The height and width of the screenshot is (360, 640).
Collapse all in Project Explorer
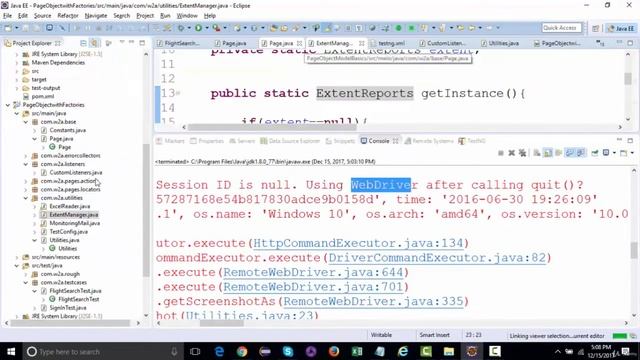click(83, 43)
